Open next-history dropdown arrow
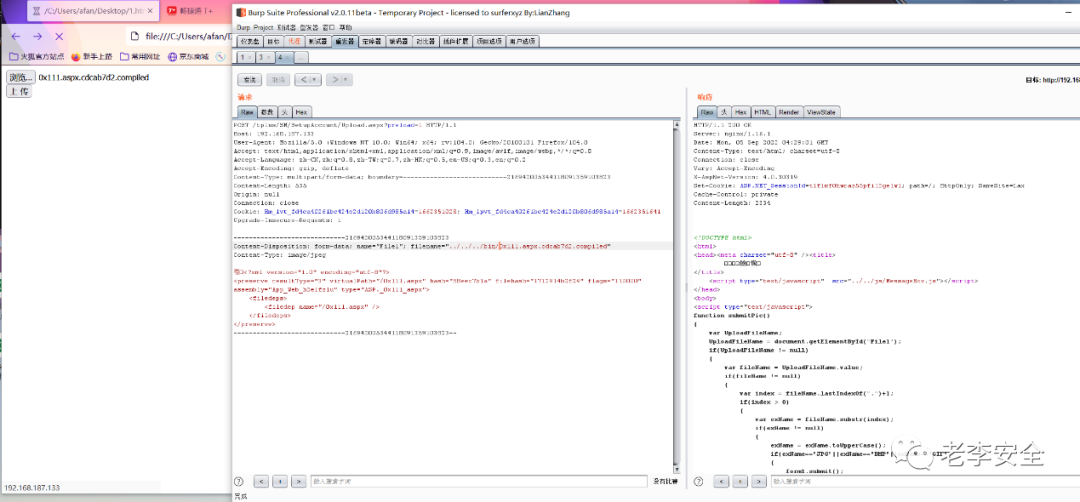Screen dimensions: 1080x502 [x=346, y=80]
